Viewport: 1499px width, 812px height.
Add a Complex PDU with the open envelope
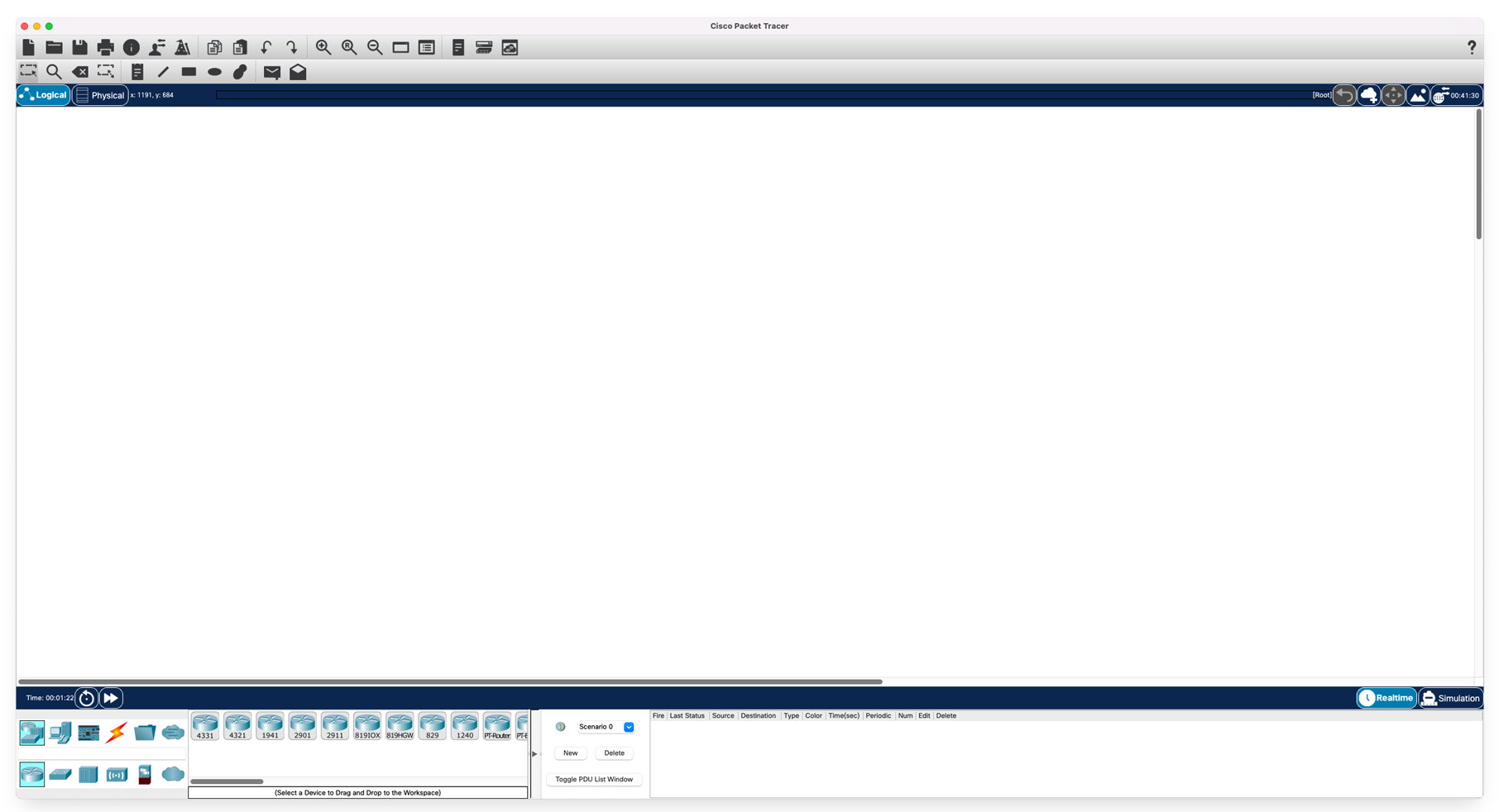pos(298,72)
